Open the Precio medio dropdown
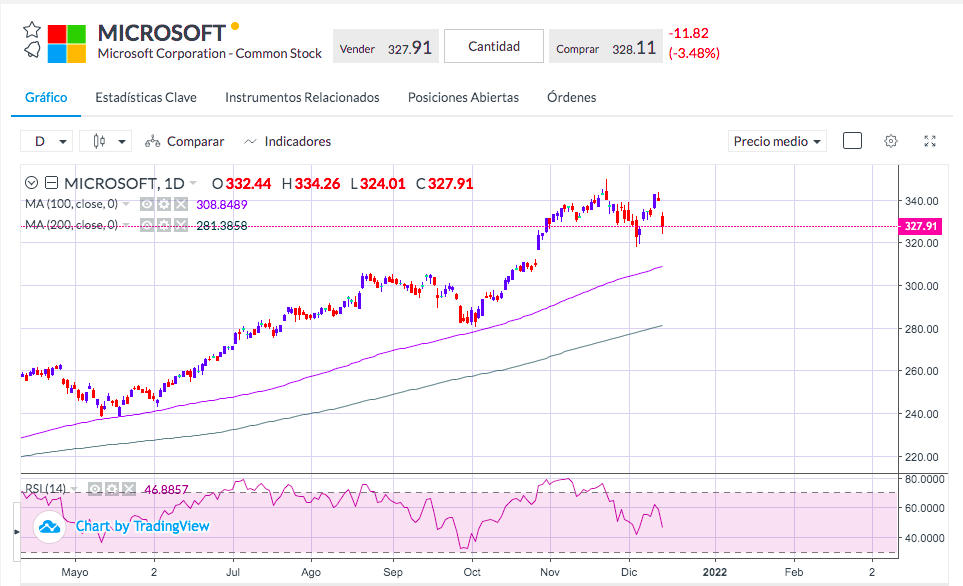The image size is (963, 586). coord(777,141)
